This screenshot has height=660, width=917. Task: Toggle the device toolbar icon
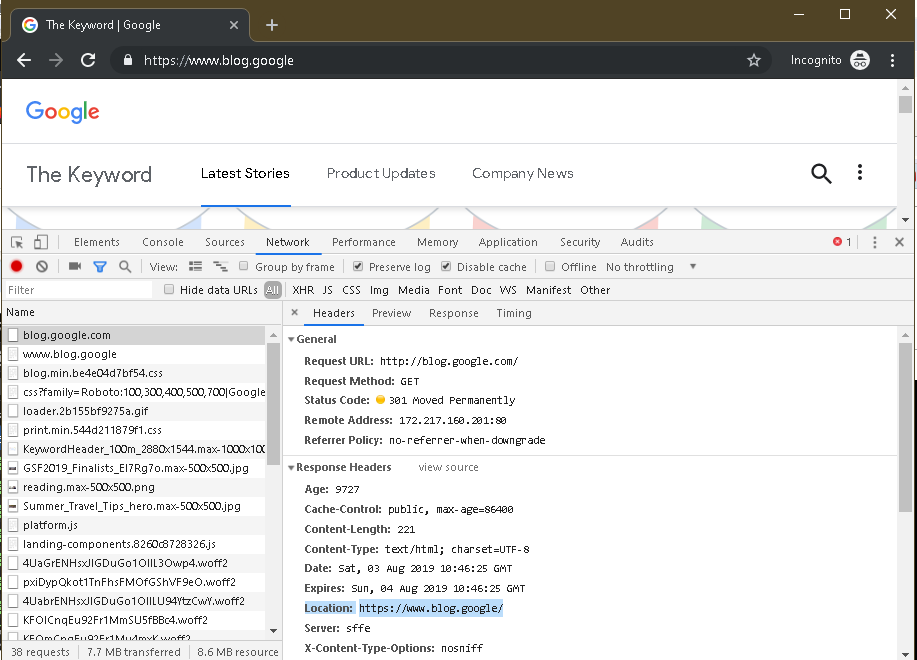point(40,242)
